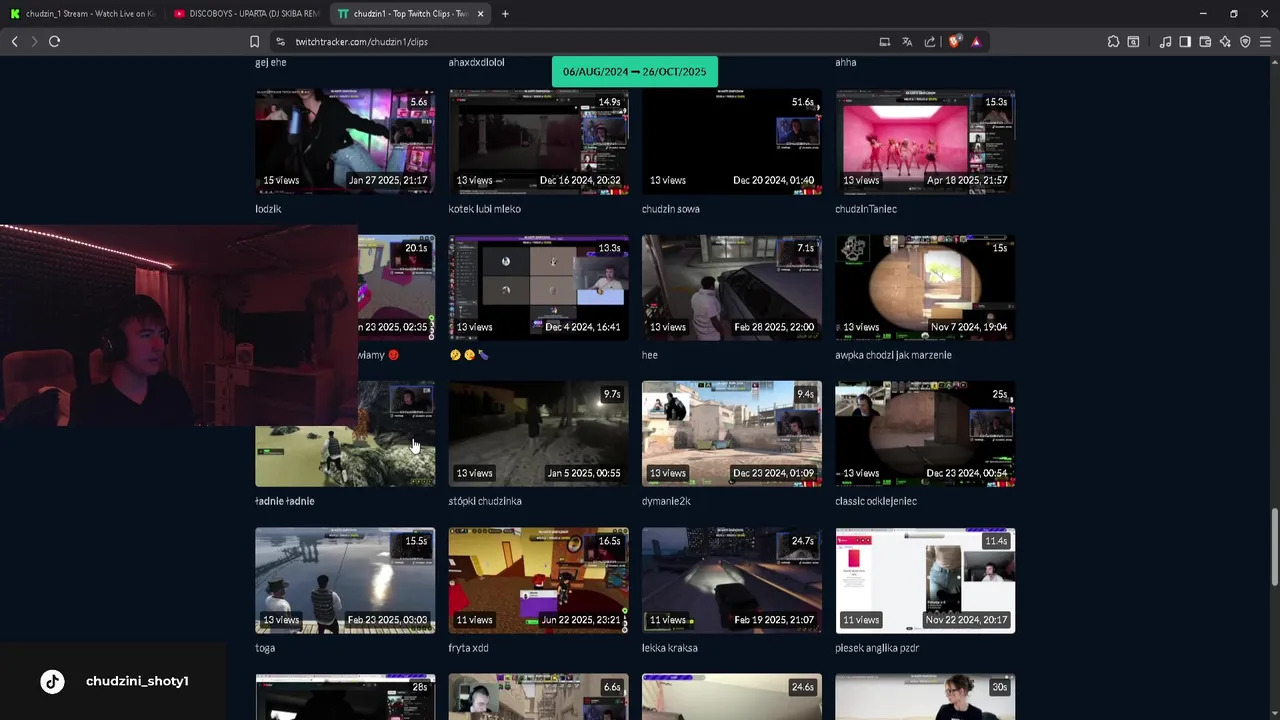Click the 'ładnie ładnie' clip title
This screenshot has height=720, width=1280.
(x=285, y=501)
